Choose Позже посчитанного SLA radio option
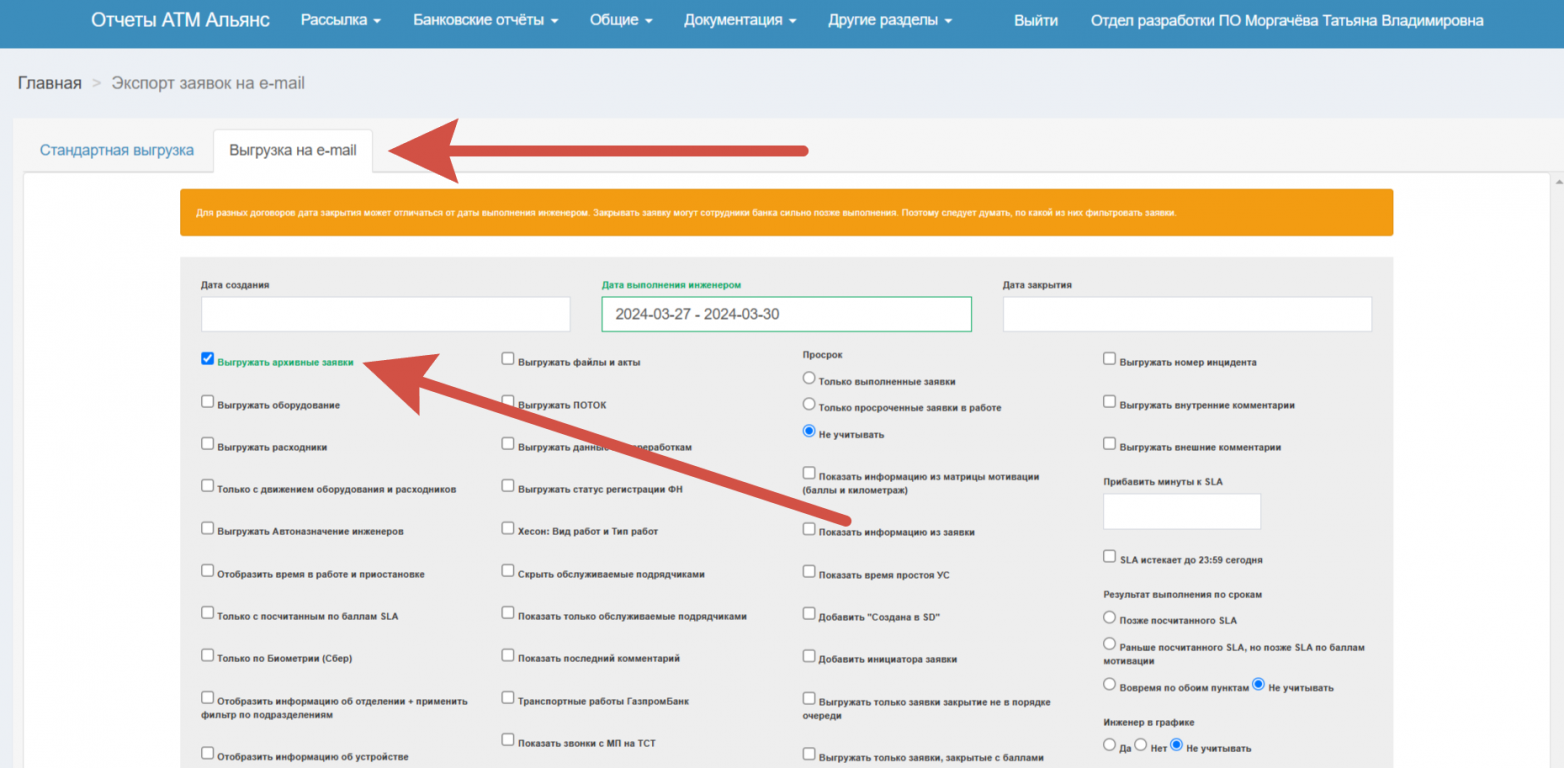The width and height of the screenshot is (1564, 768). [x=1109, y=618]
